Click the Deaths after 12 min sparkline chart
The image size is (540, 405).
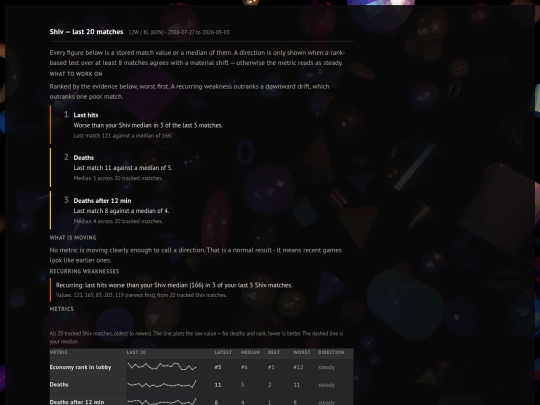click(x=162, y=401)
